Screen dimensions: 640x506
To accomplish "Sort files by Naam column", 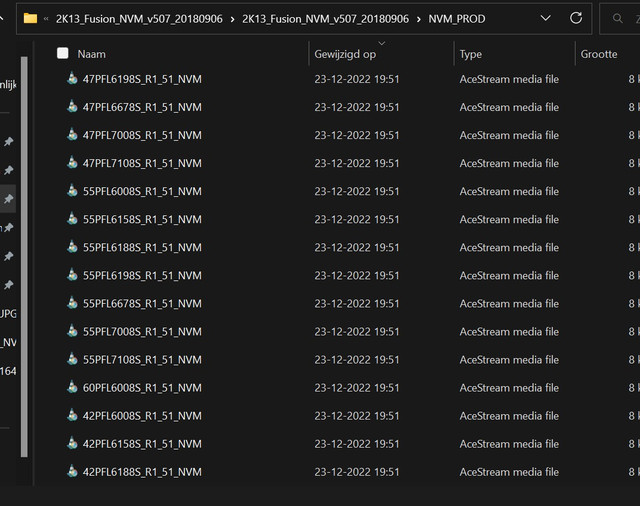I will point(91,54).
